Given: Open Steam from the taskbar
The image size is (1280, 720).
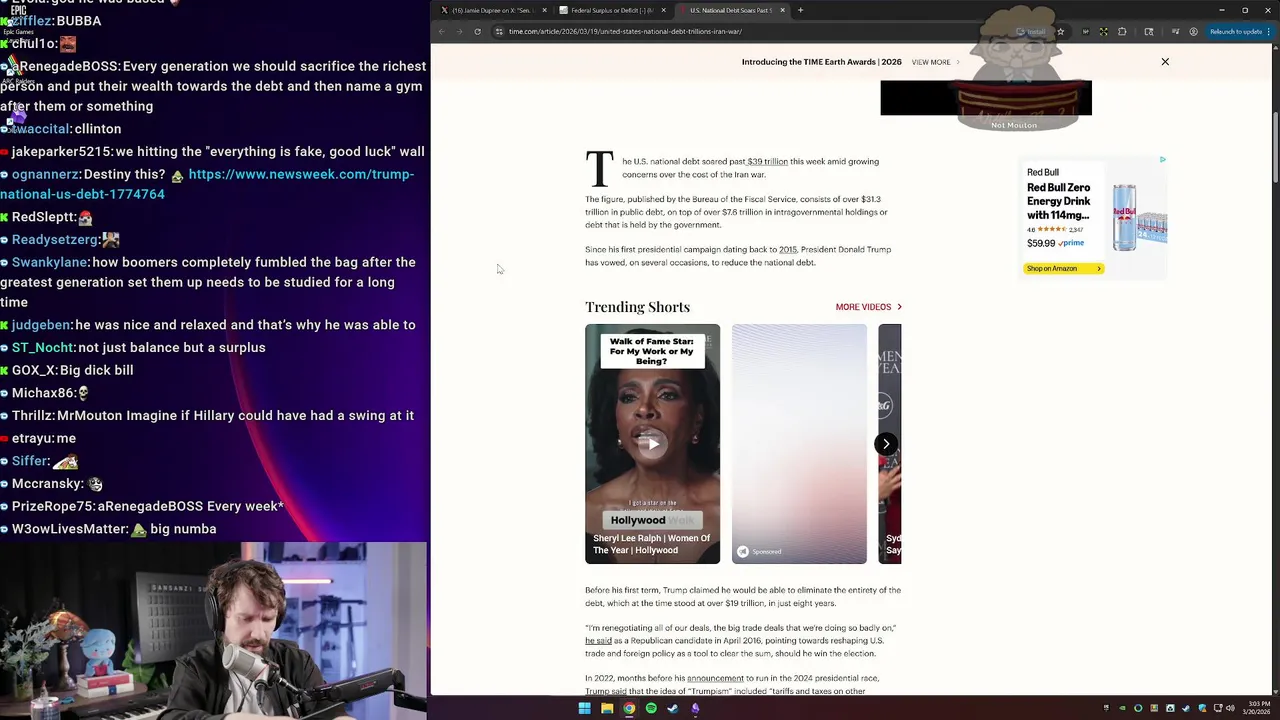Looking at the screenshot, I should tap(673, 708).
